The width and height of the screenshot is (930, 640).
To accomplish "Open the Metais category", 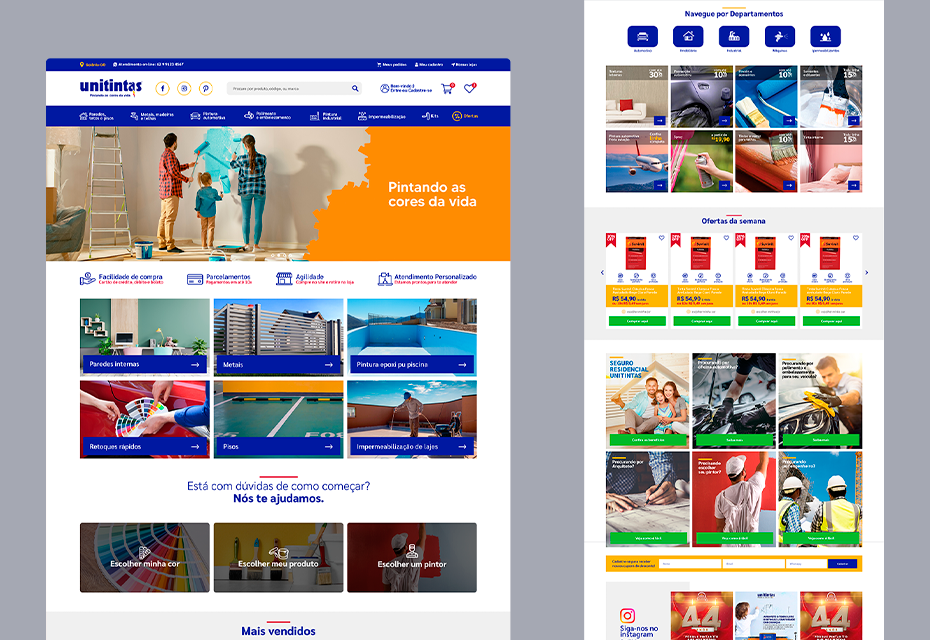I will [x=279, y=337].
